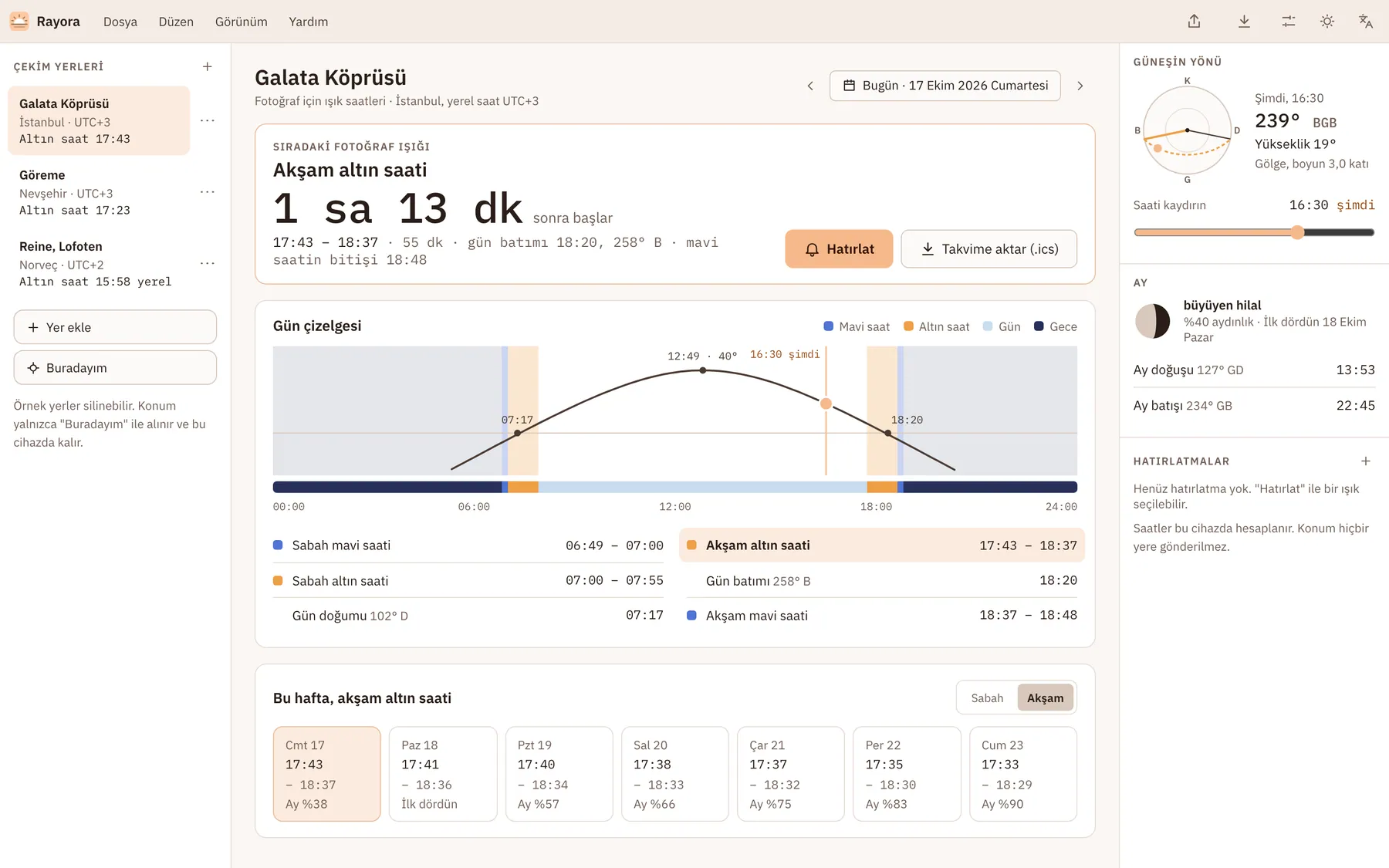Add a reminder with the Hatırlatmalar plus
The width and height of the screenshot is (1389, 868).
point(1366,461)
